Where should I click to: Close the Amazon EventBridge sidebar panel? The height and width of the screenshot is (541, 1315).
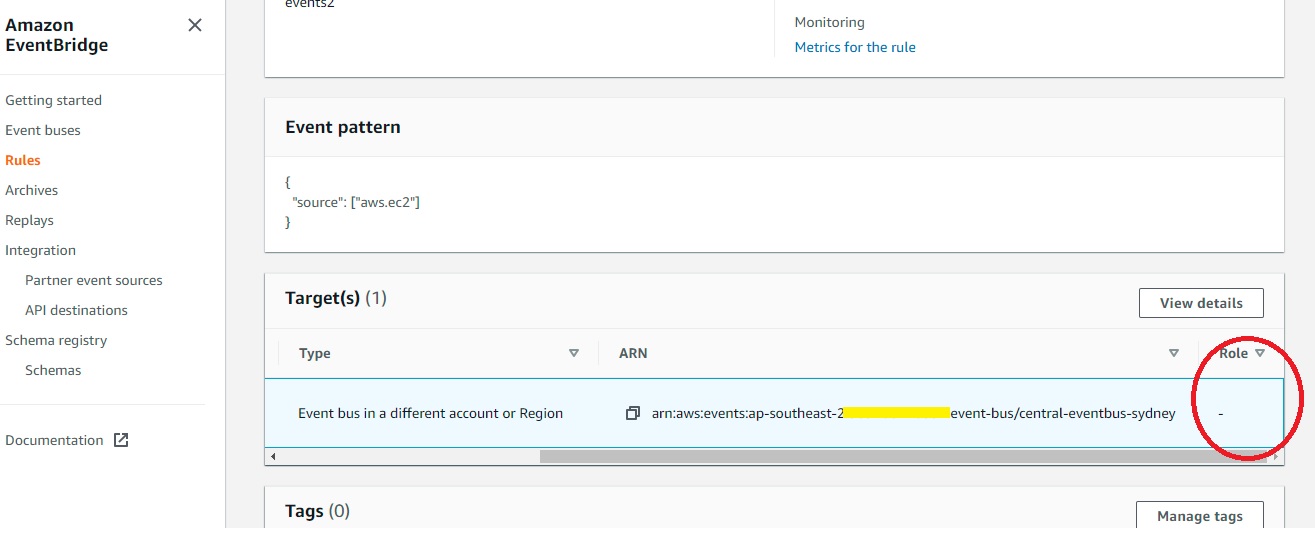(195, 25)
